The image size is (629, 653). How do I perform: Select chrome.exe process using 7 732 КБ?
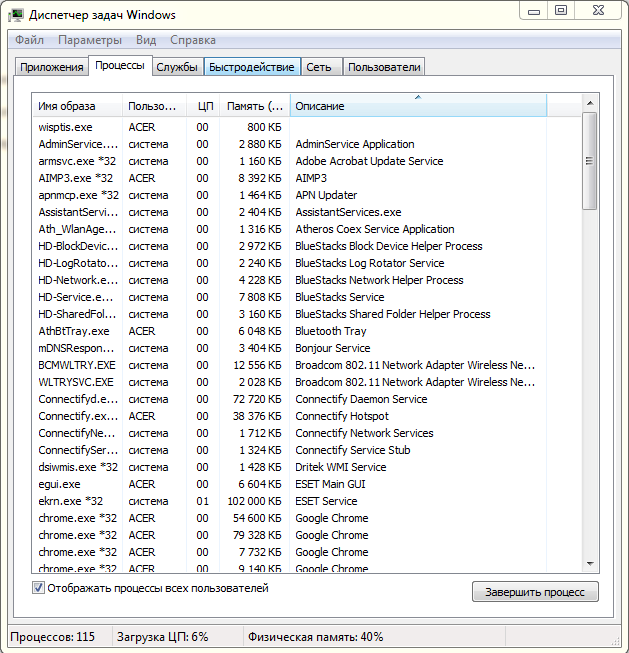point(289,552)
